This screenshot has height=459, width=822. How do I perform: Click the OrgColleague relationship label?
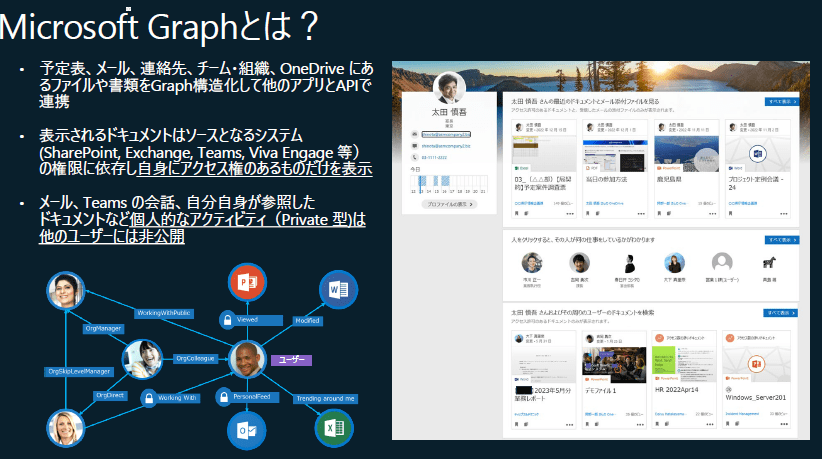pyautogui.click(x=194, y=358)
